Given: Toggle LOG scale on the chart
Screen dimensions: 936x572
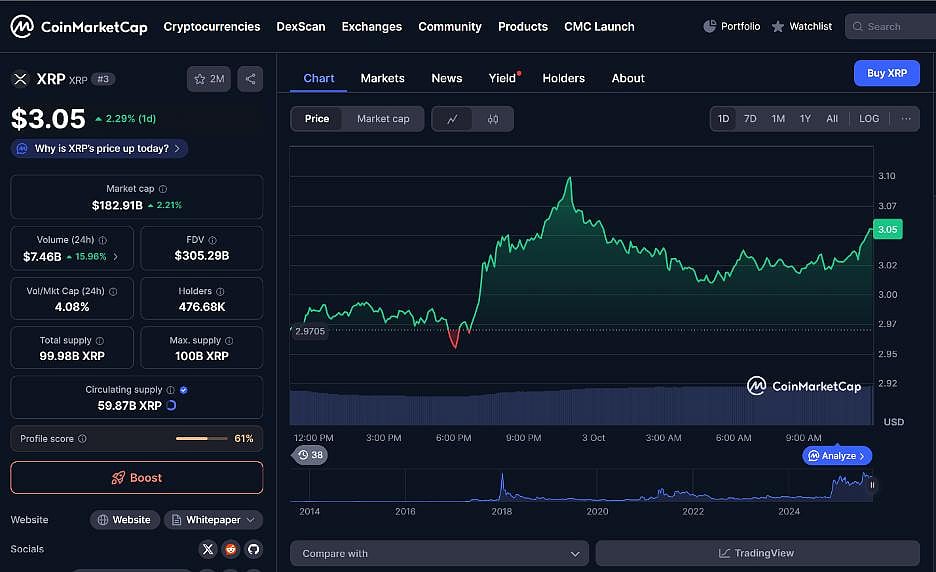Looking at the screenshot, I should (869, 119).
